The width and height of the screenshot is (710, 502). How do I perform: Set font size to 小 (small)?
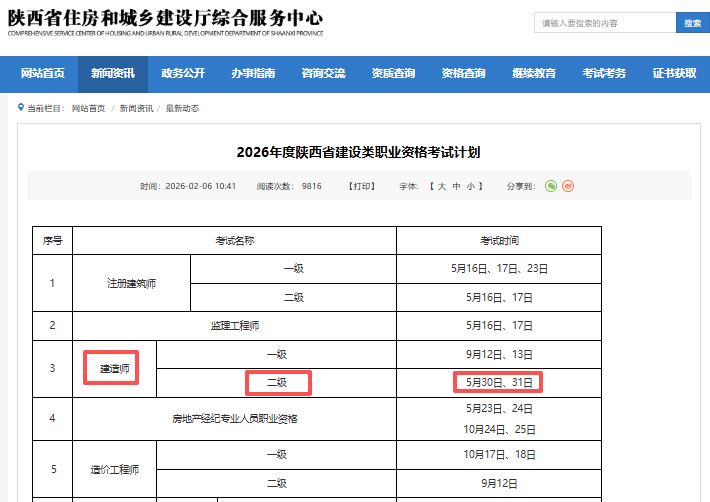(470, 186)
